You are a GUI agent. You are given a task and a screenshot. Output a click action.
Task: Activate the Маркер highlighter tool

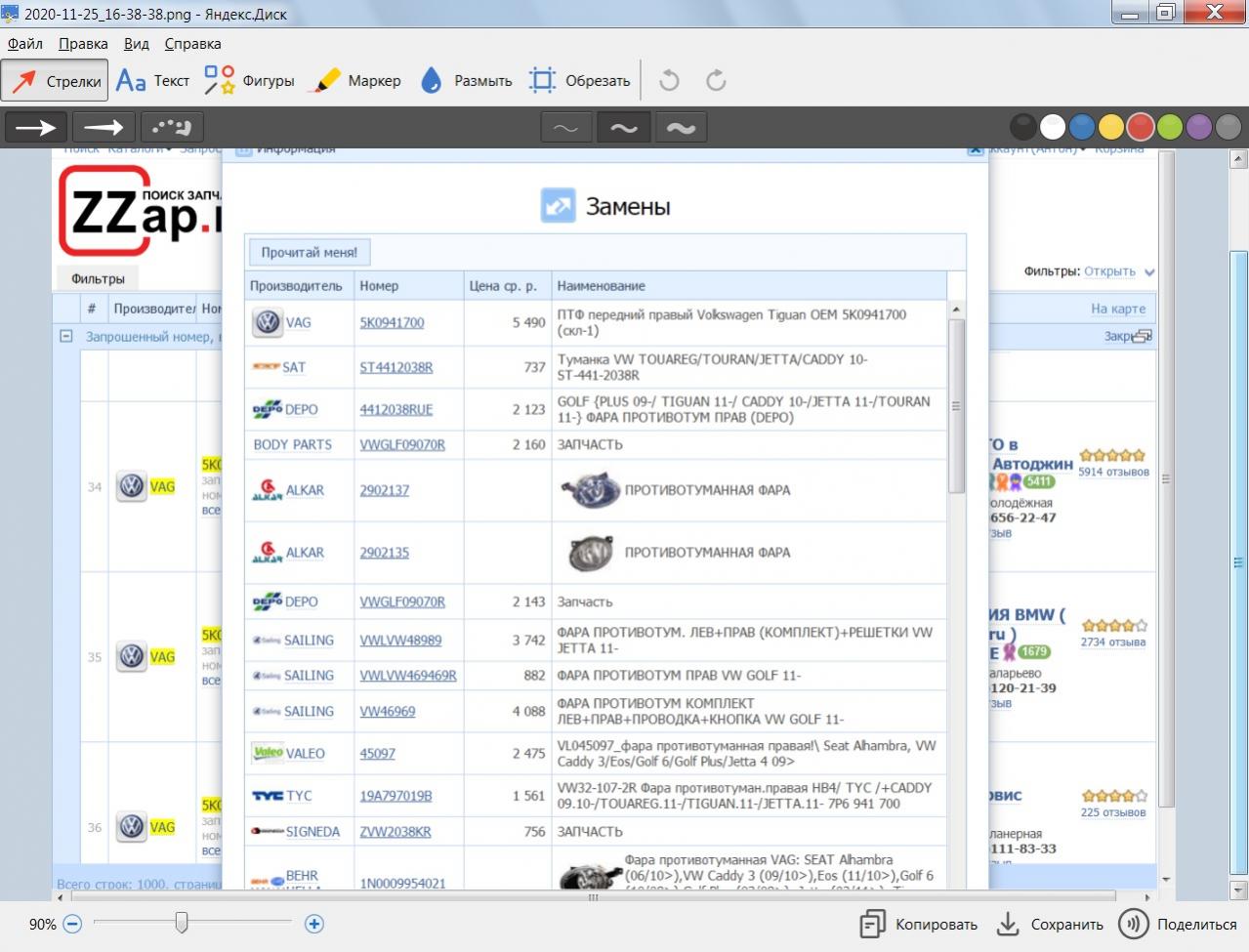354,81
